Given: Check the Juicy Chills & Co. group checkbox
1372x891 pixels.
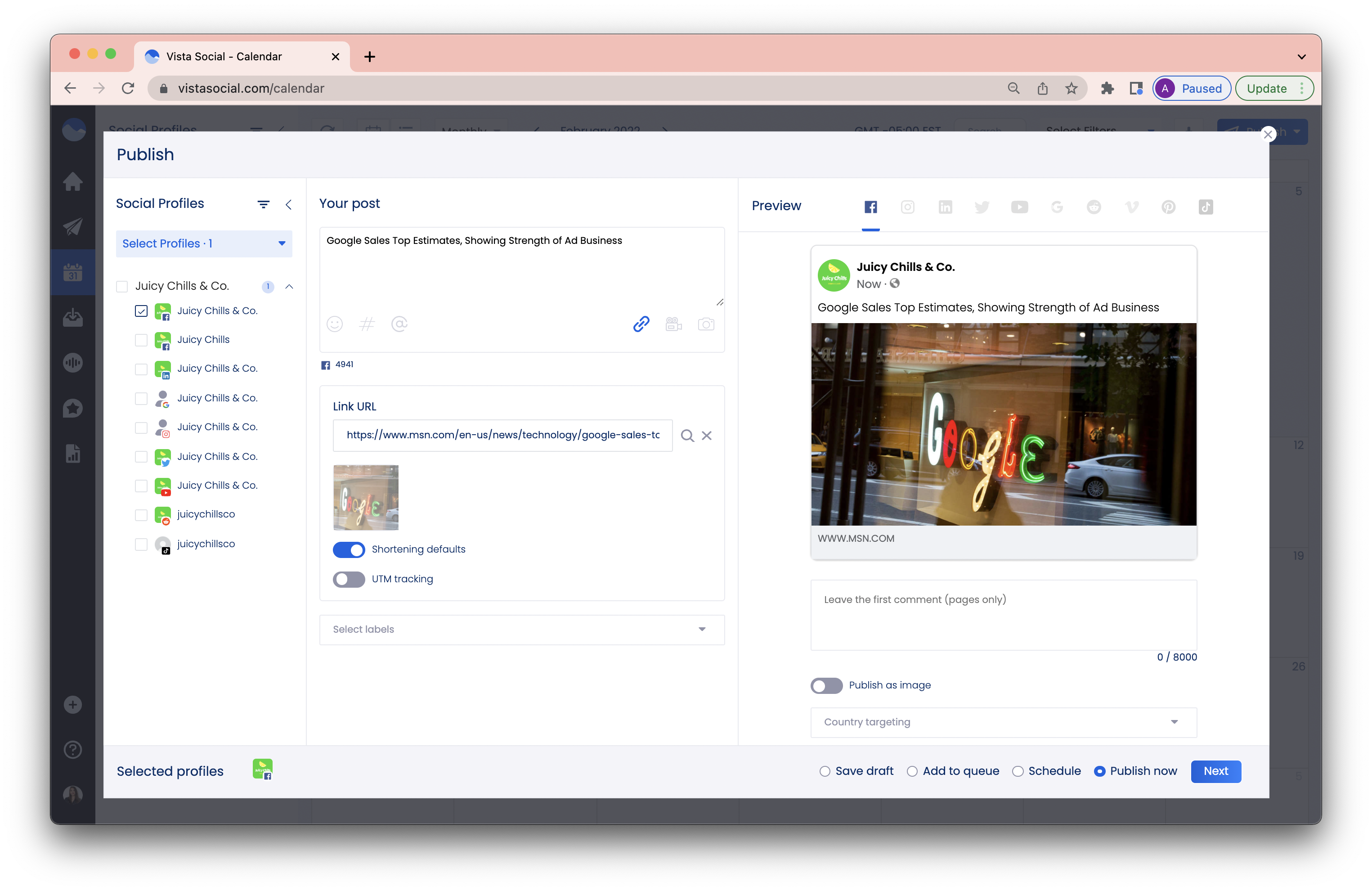Looking at the screenshot, I should click(121, 286).
